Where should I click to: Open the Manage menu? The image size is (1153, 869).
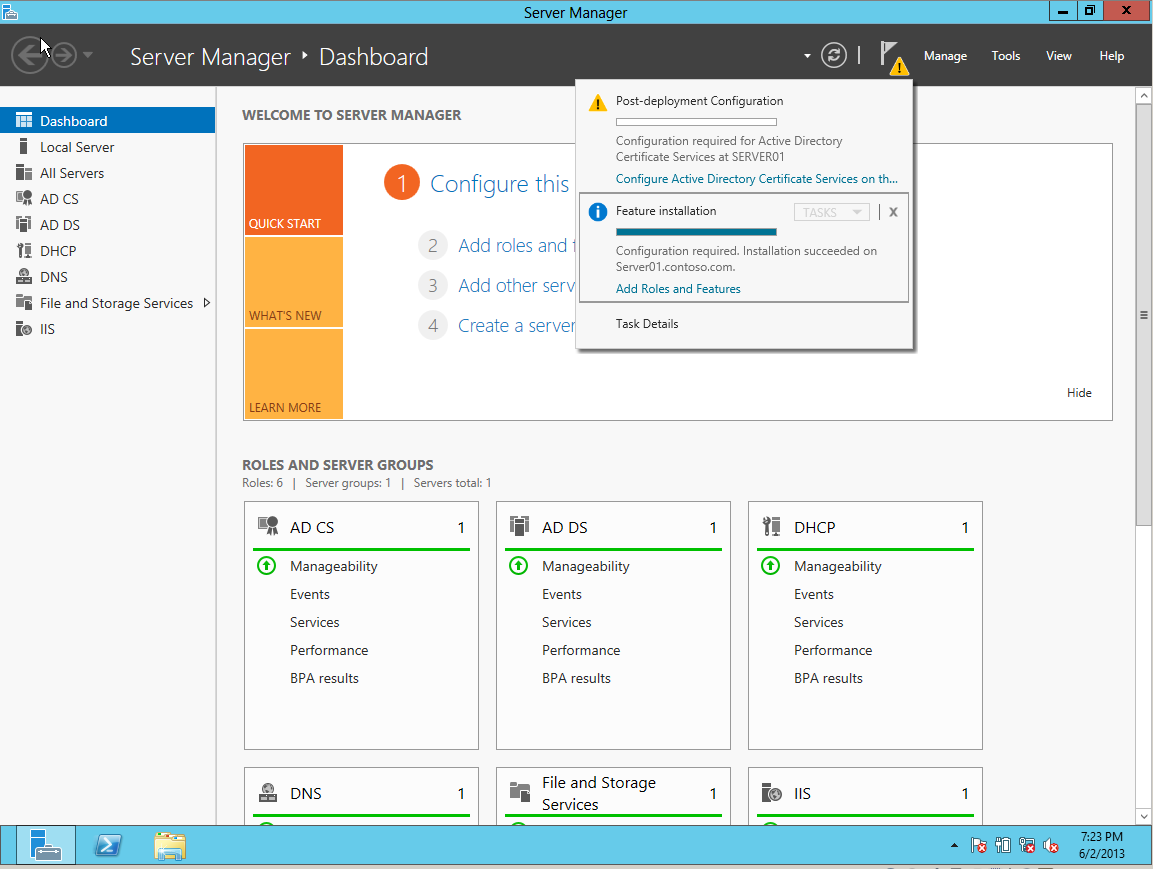click(945, 56)
